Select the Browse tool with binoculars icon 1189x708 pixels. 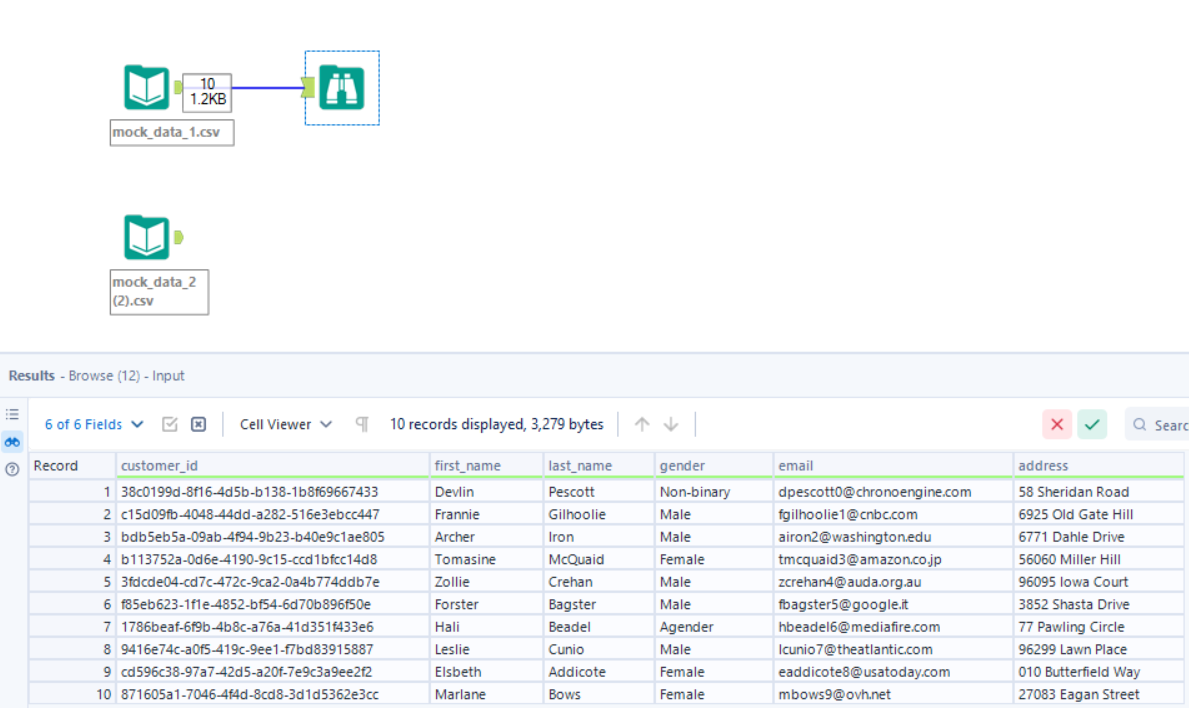341,88
